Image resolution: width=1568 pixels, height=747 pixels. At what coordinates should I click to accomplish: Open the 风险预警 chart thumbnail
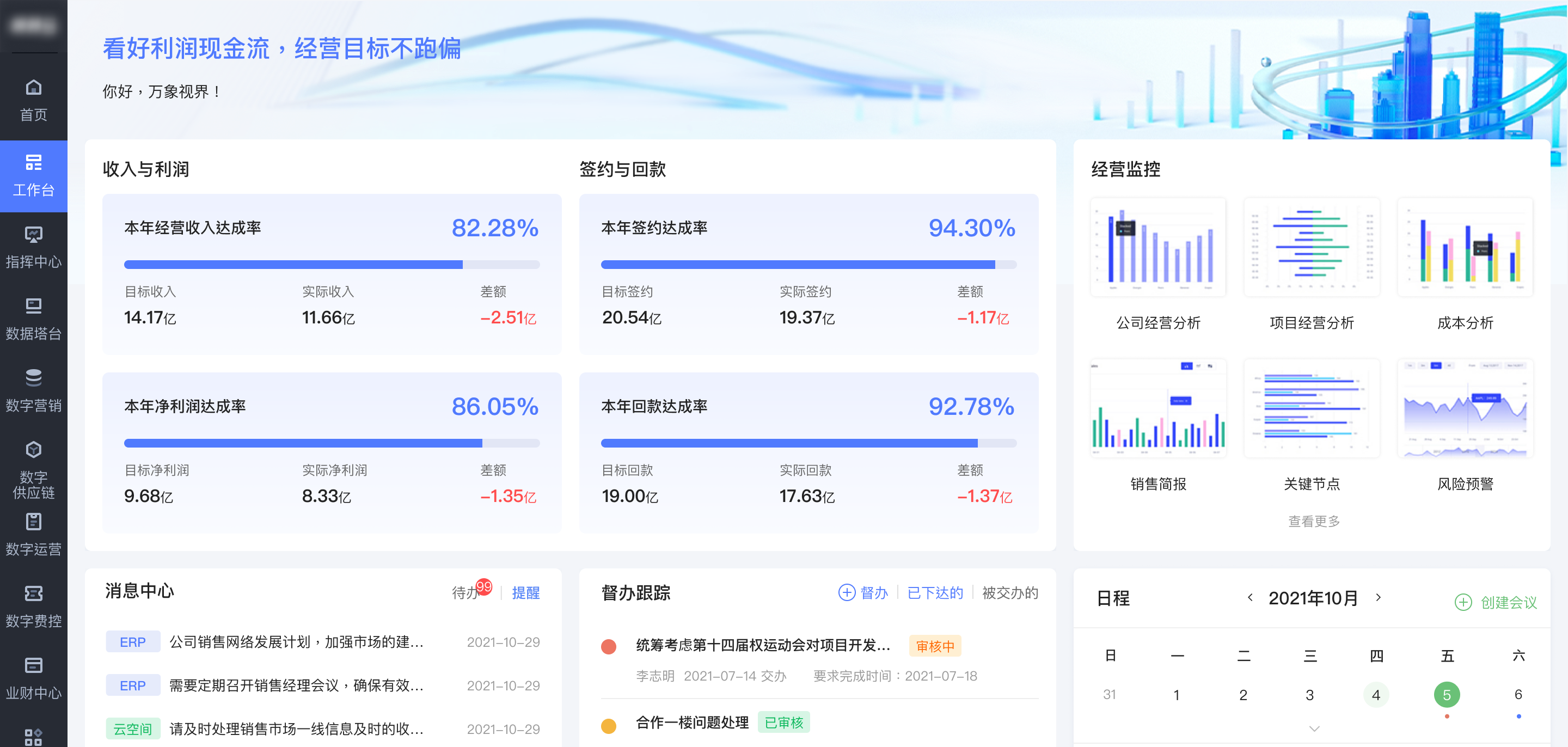1465,408
